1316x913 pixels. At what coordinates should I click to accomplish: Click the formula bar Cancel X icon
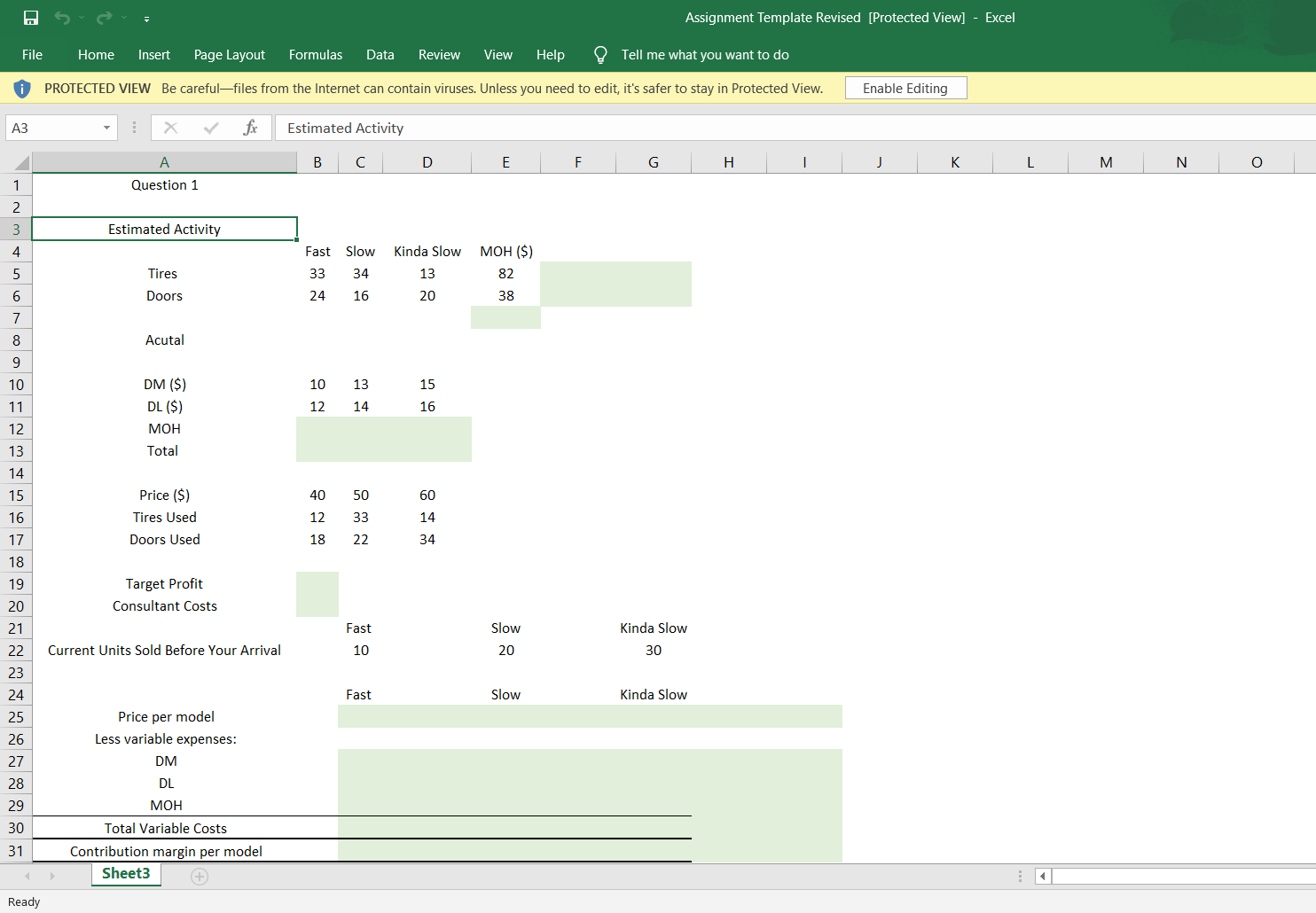[171, 128]
